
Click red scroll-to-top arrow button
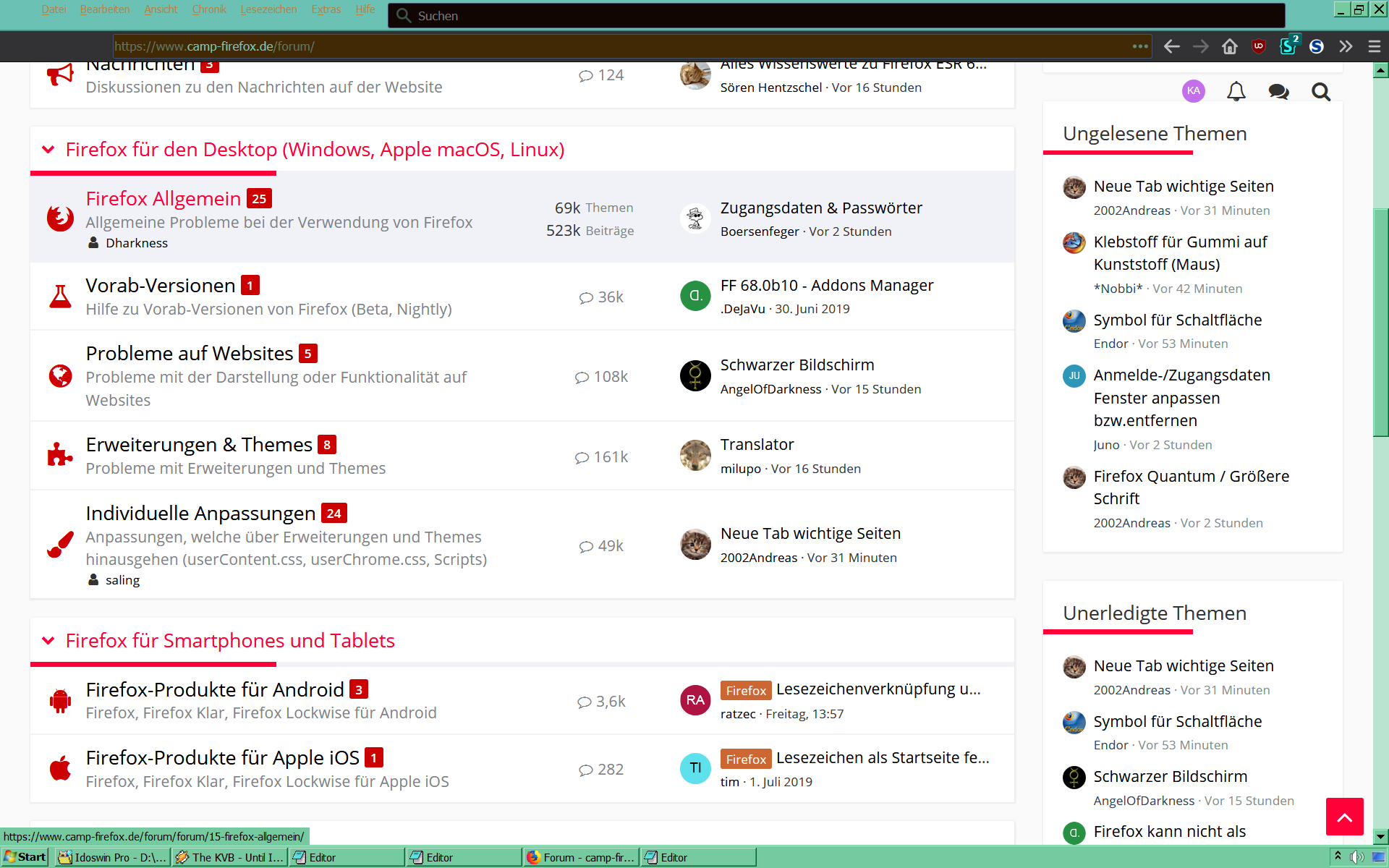(x=1344, y=817)
